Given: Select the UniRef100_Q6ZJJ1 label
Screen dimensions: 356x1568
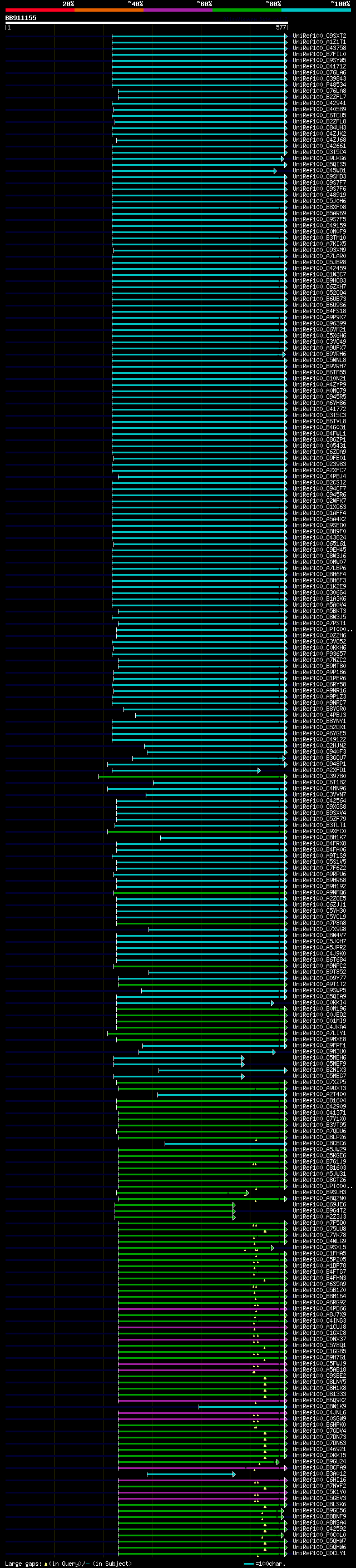Looking at the screenshot, I should (x=319, y=904).
